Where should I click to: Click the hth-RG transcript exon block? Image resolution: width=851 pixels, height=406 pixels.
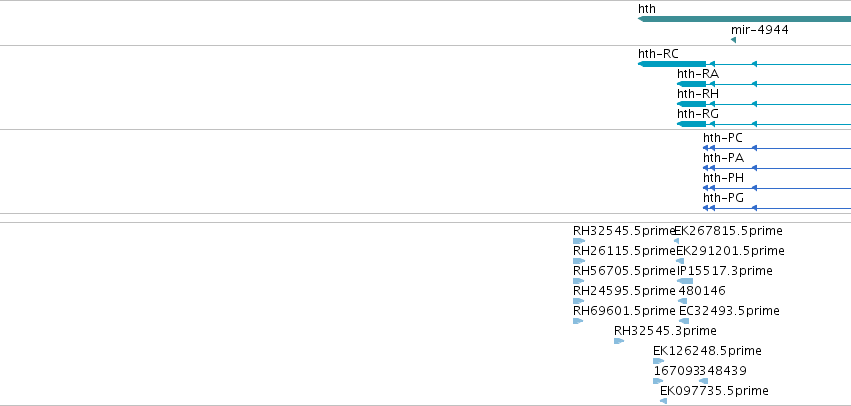point(691,124)
